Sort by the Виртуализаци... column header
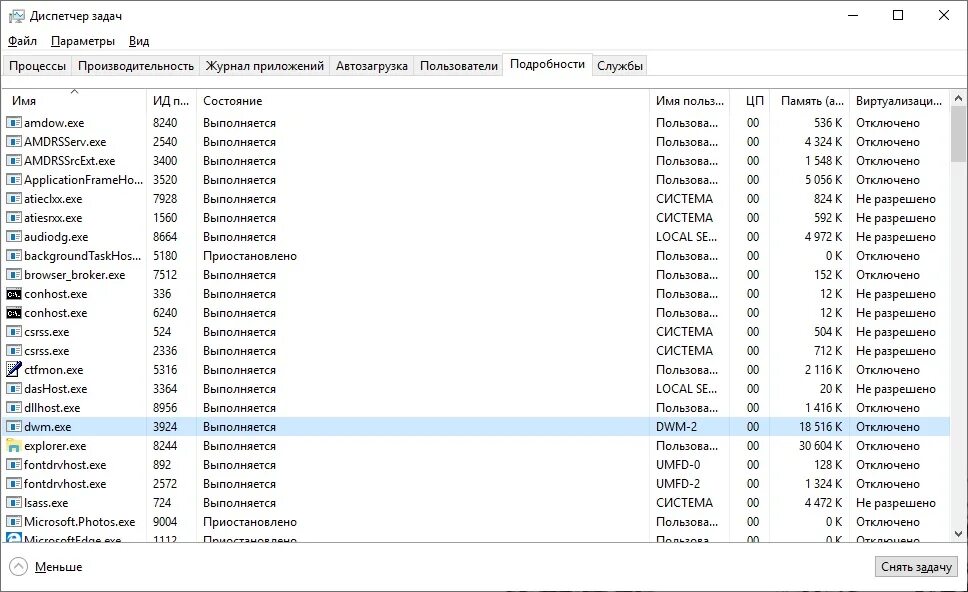The image size is (968, 592). [x=899, y=101]
